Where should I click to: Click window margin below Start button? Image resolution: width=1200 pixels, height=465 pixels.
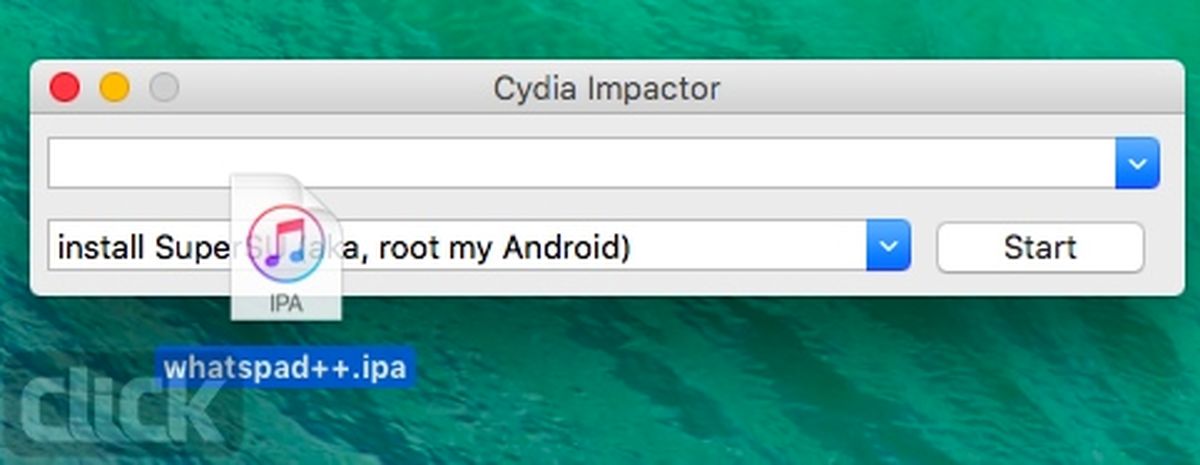[1040, 284]
